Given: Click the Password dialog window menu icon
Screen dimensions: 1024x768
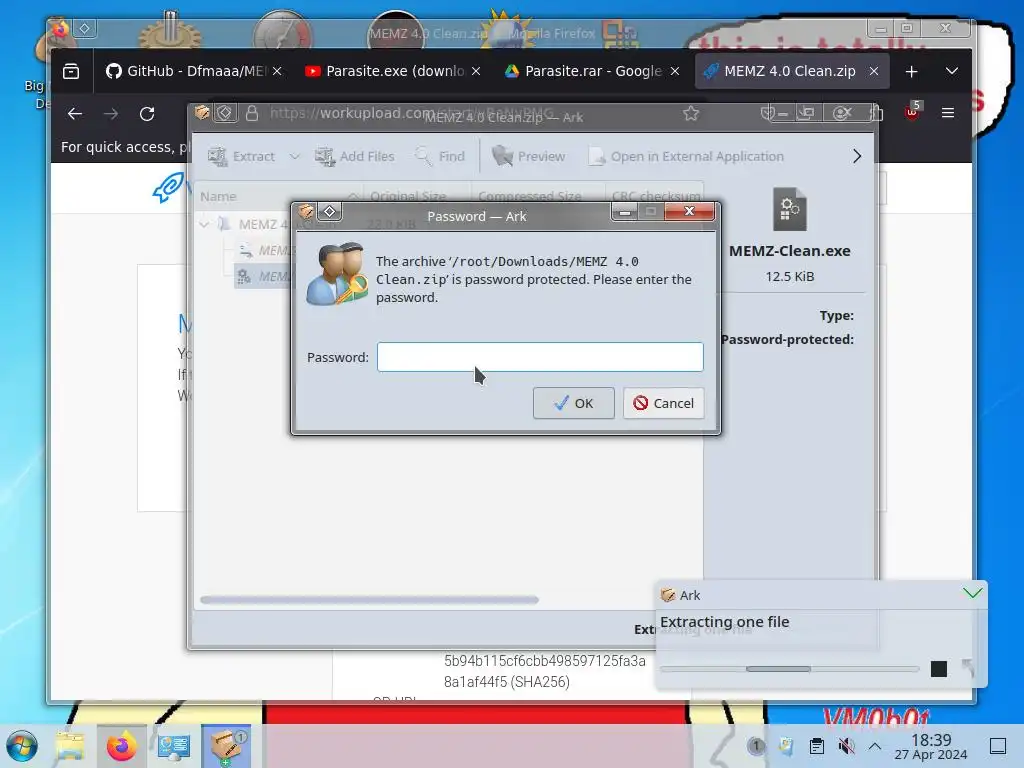Looking at the screenshot, I should 305,212.
